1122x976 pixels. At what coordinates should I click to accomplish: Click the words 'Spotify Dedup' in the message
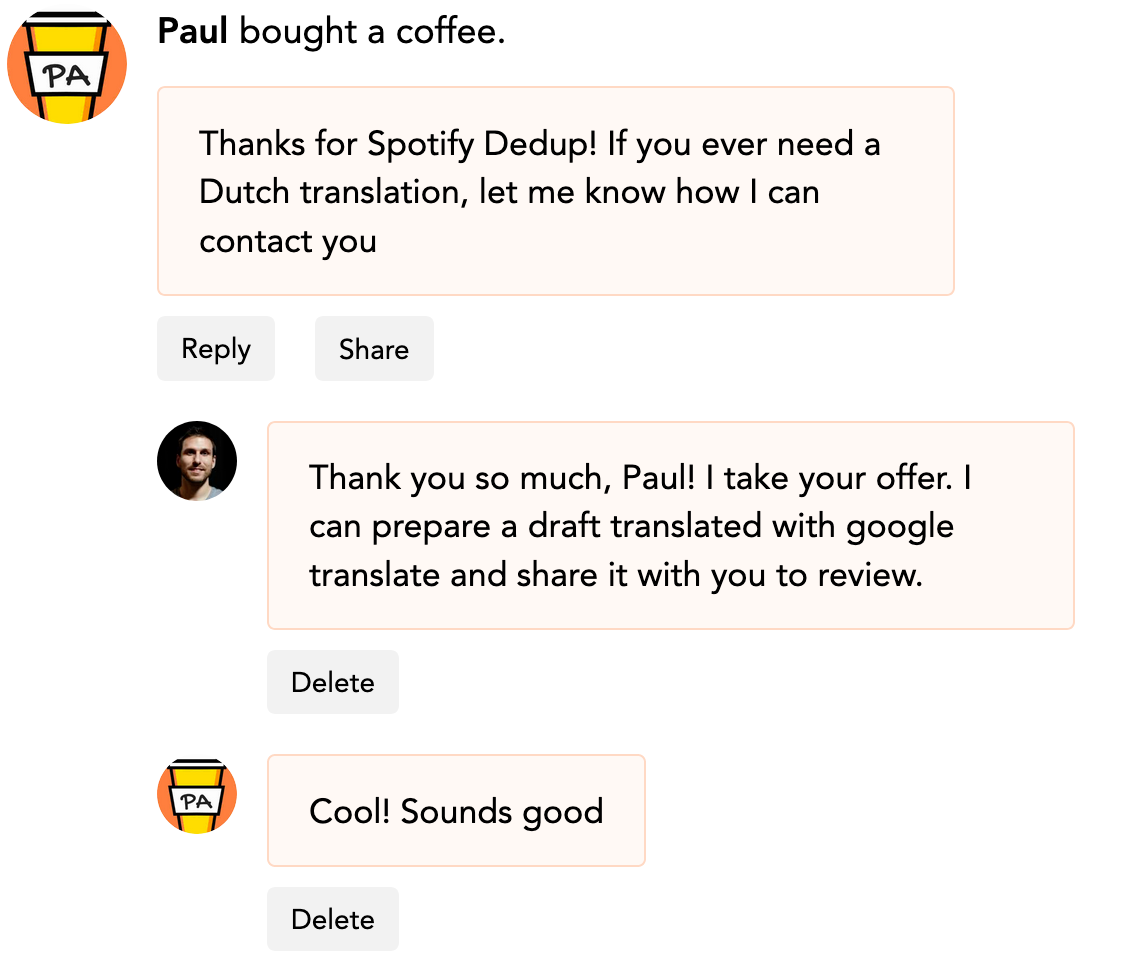[x=481, y=145]
